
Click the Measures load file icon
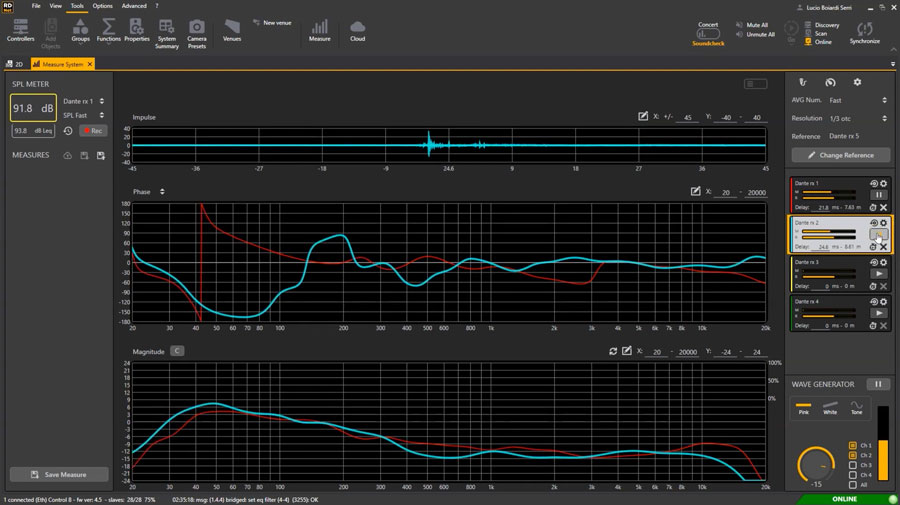tap(101, 156)
